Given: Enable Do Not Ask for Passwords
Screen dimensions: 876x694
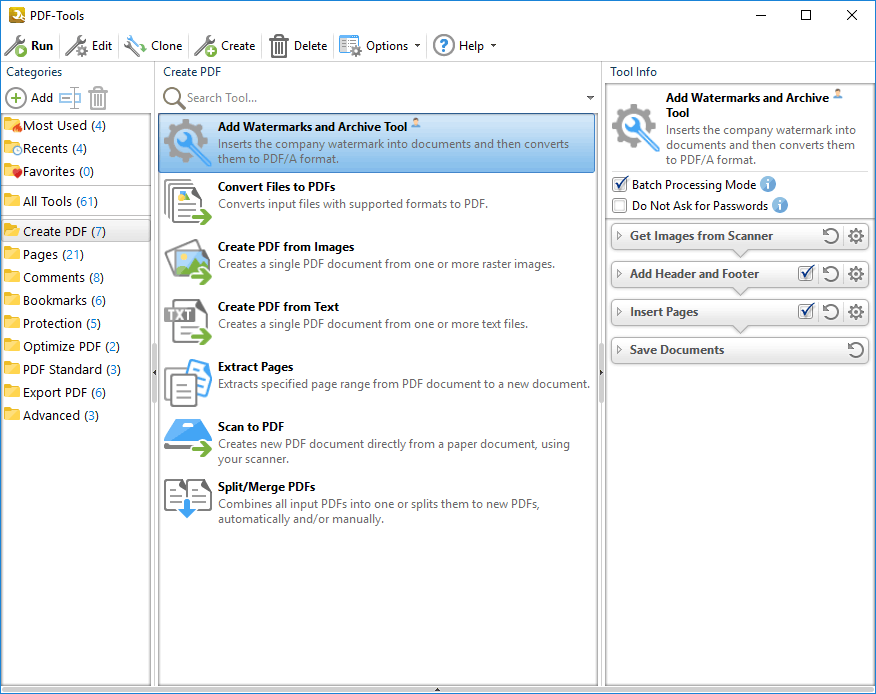Looking at the screenshot, I should pos(620,206).
